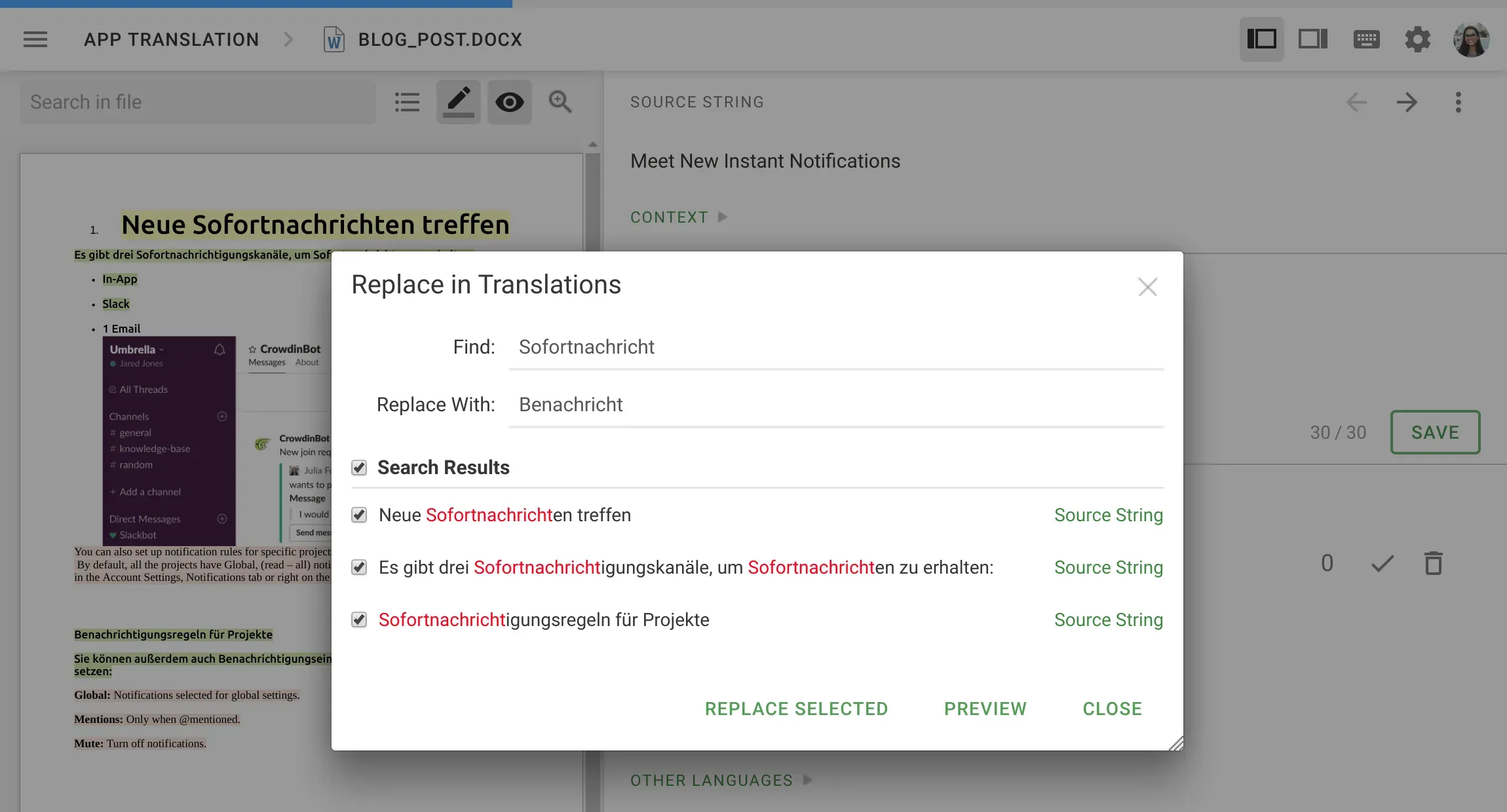Click the REPLACE SELECTED button
The image size is (1507, 812).
[x=796, y=709]
